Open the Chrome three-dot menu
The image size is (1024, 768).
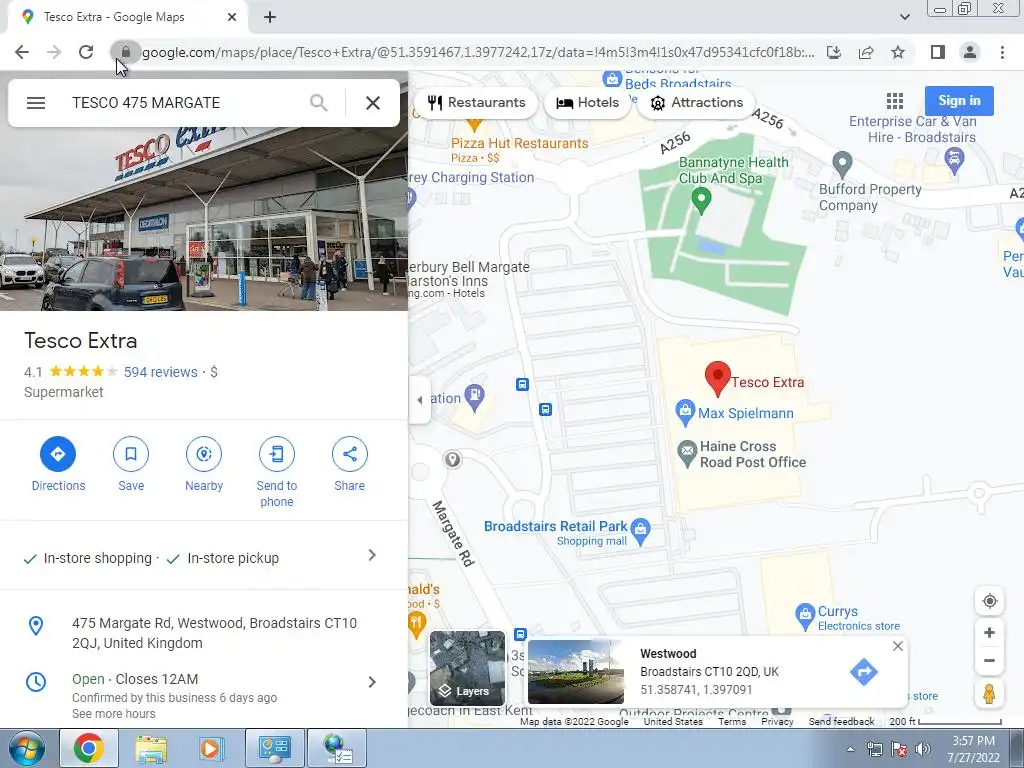[1002, 52]
